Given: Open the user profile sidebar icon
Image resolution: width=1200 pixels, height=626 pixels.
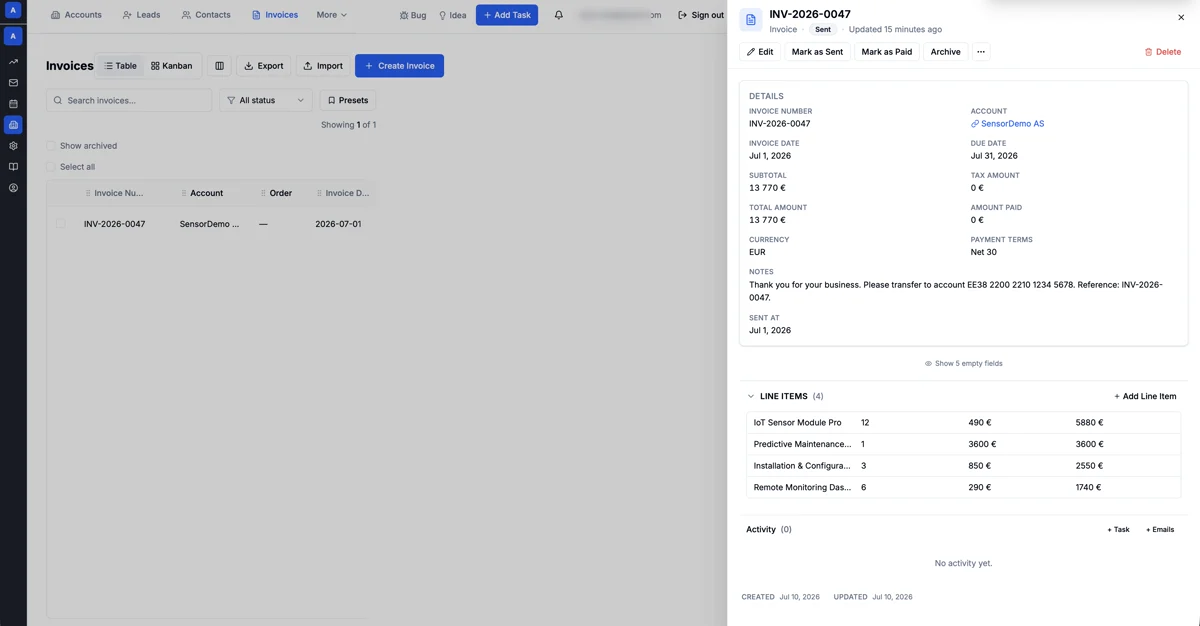Looking at the screenshot, I should click(13, 188).
